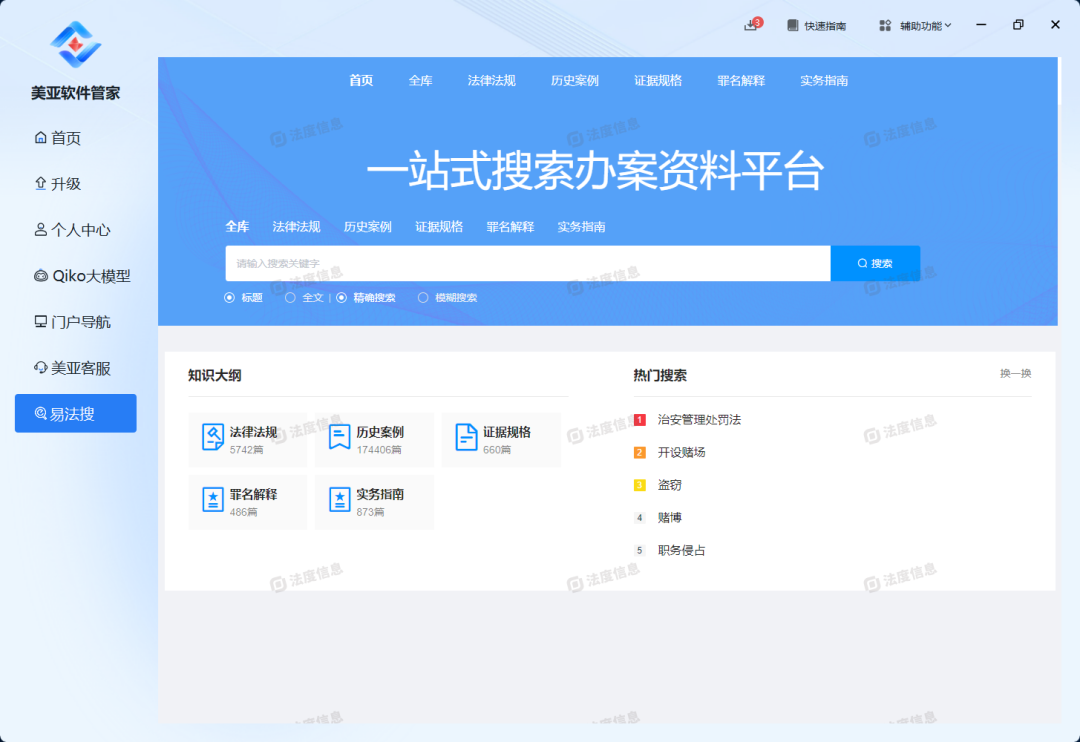Open 首页 in the top navigation
The width and height of the screenshot is (1080, 742).
(361, 81)
